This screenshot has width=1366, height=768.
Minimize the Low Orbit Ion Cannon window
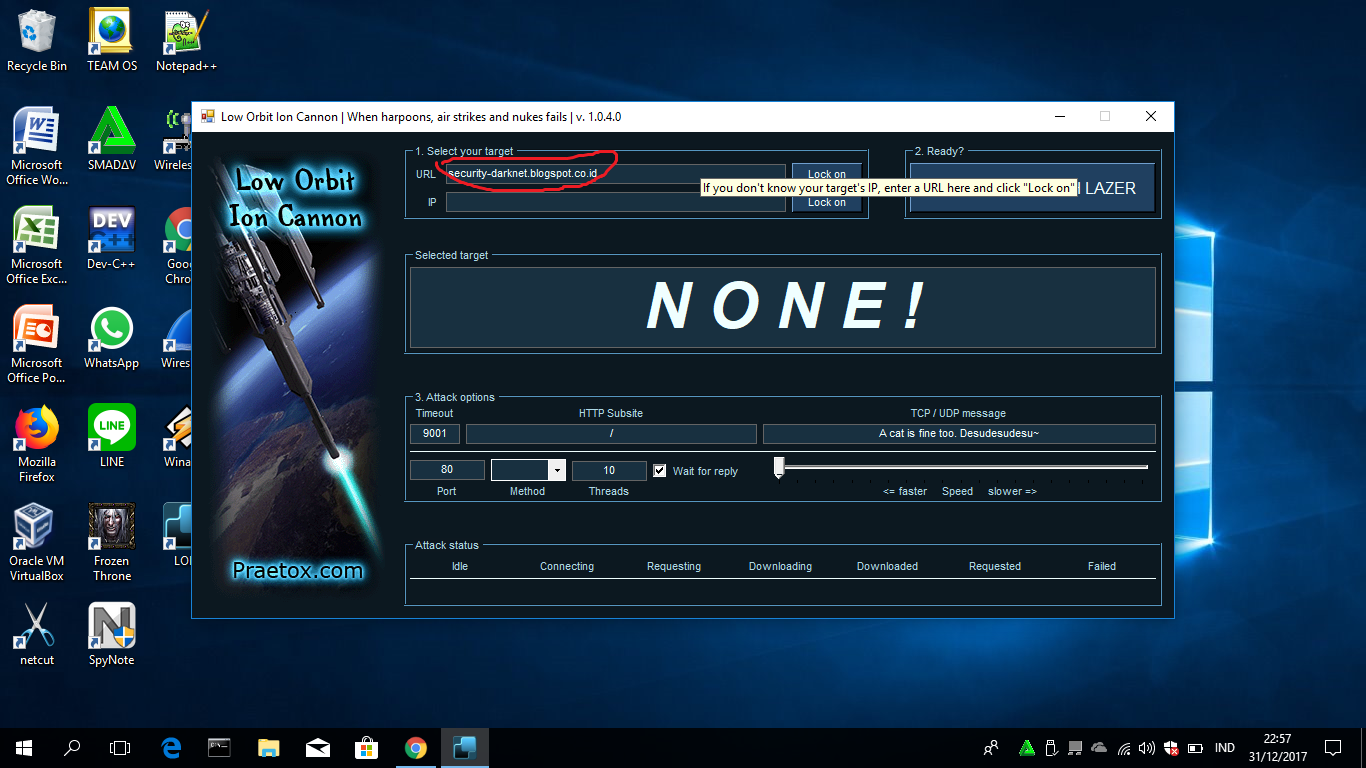coord(1059,116)
